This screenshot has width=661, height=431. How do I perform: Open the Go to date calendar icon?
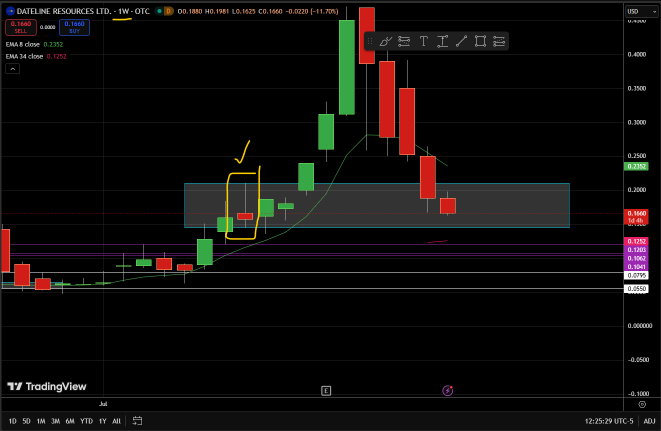[137, 421]
